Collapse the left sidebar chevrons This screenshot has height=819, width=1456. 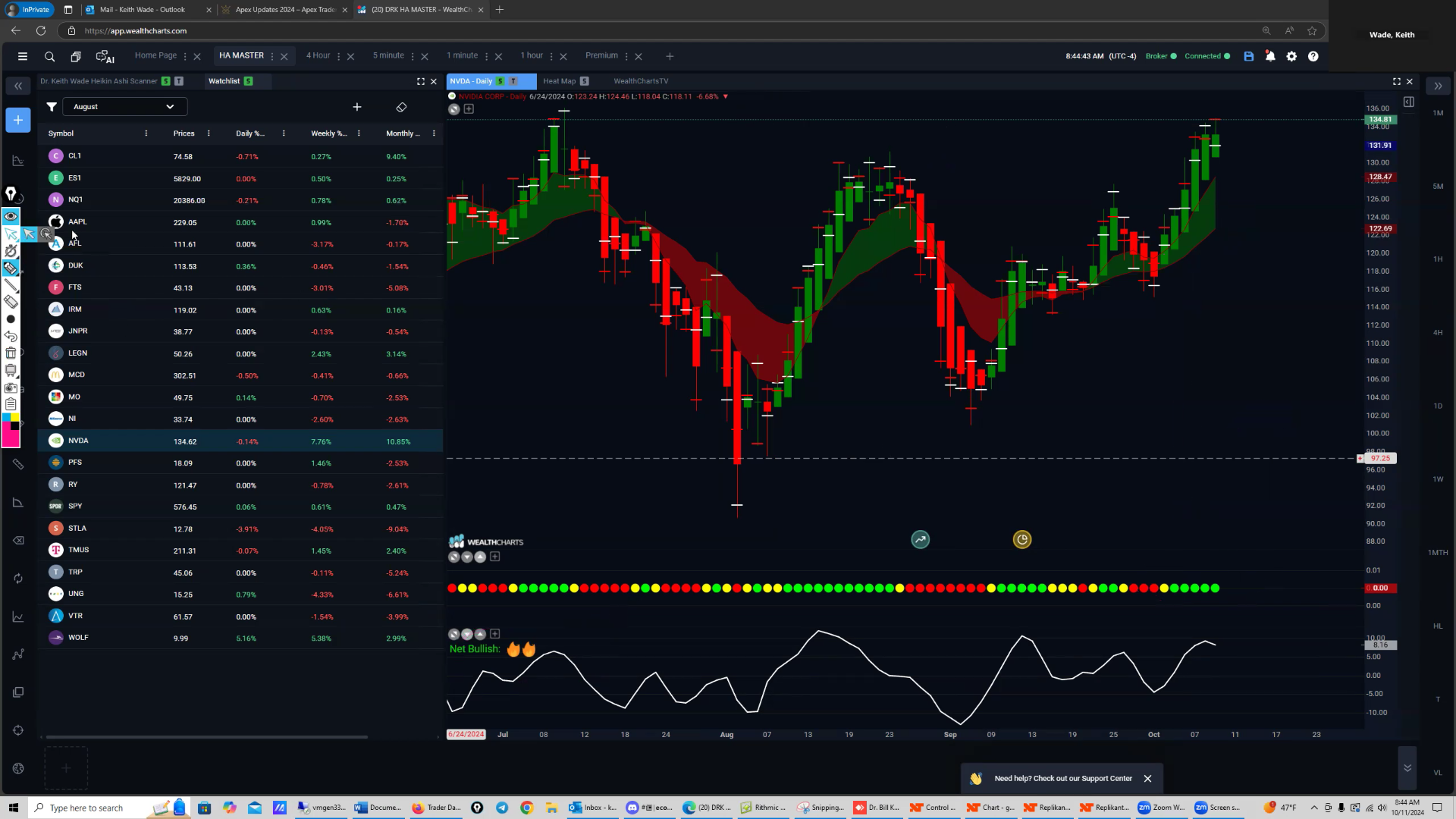tap(18, 86)
